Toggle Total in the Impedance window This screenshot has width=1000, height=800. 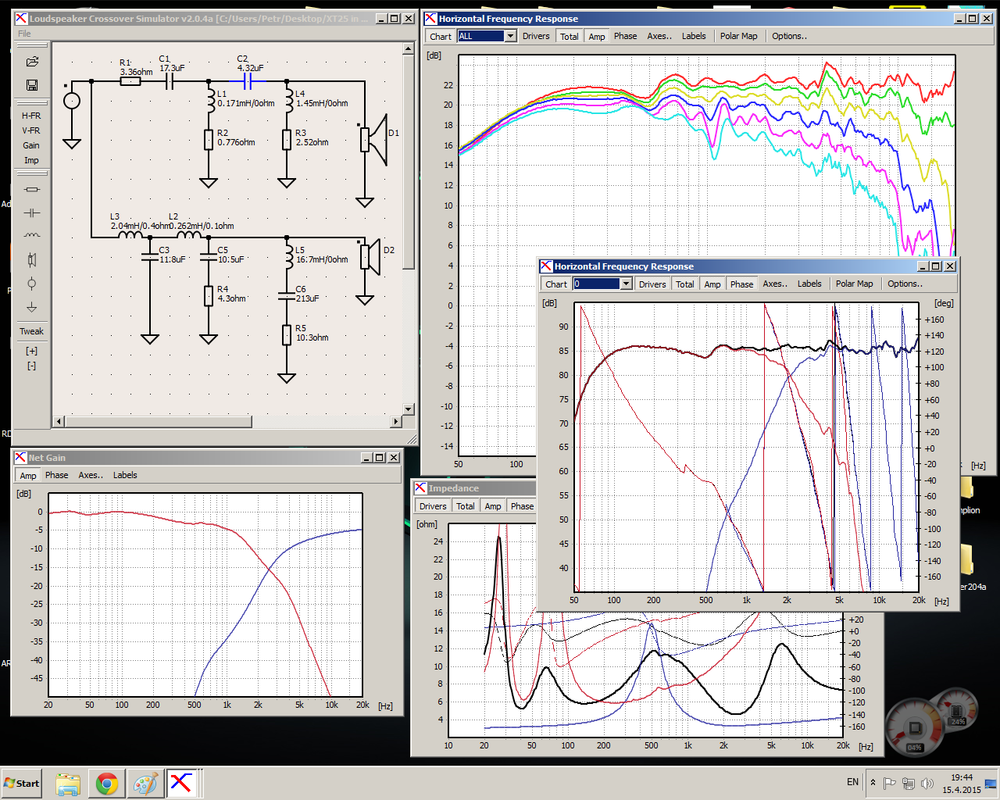pos(465,506)
